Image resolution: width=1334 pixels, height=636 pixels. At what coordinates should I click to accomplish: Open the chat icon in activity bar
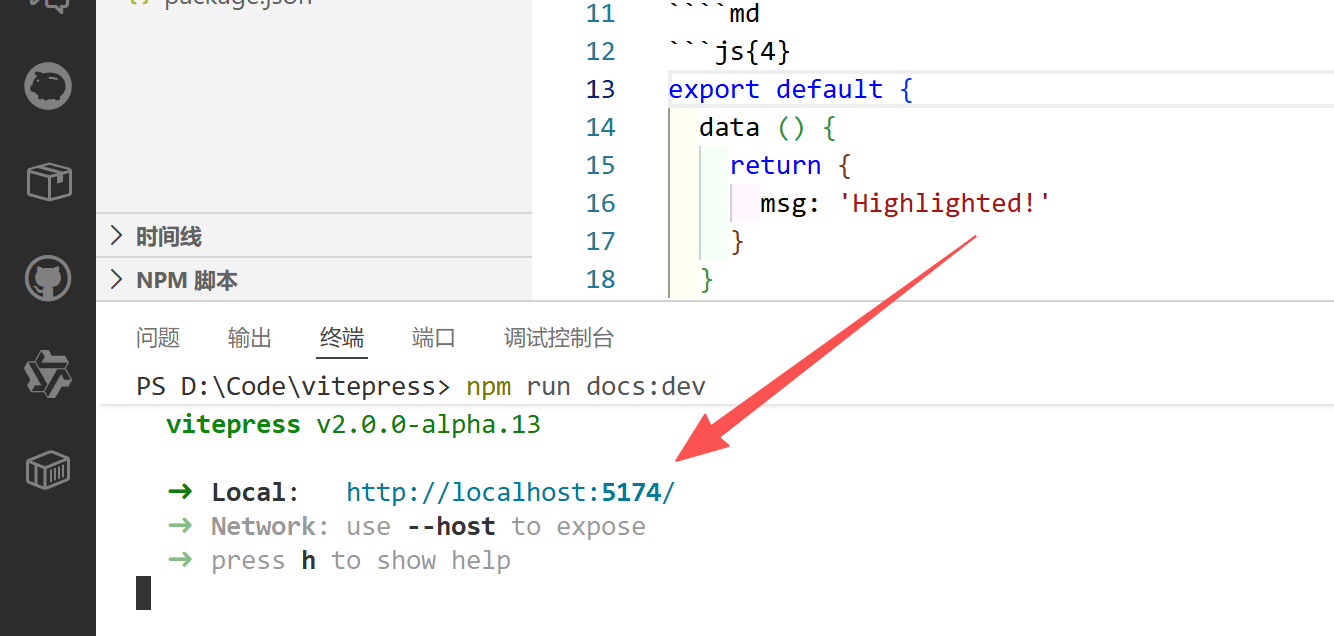pos(48,6)
